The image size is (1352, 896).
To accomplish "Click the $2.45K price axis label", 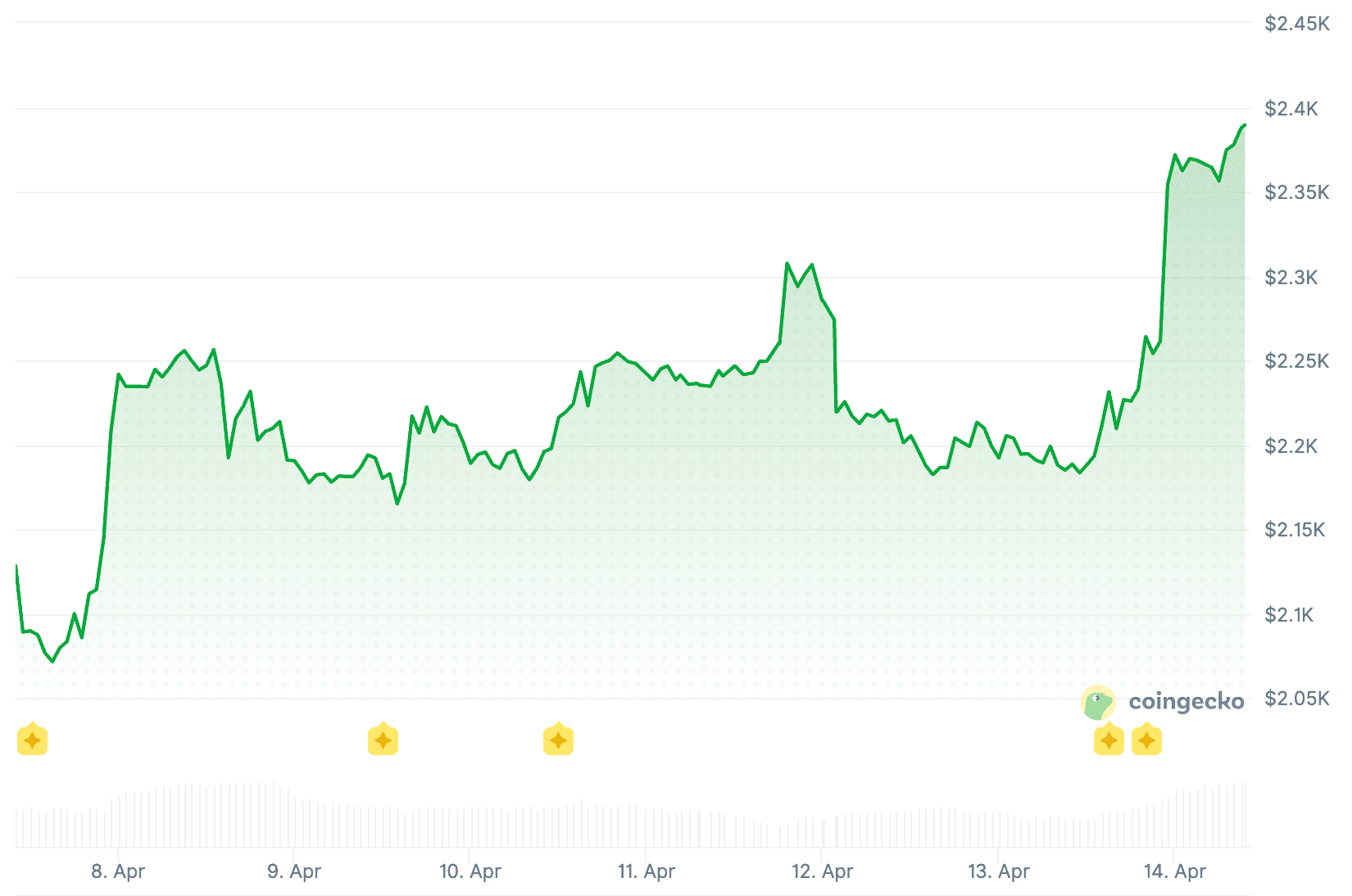I will pyautogui.click(x=1297, y=24).
